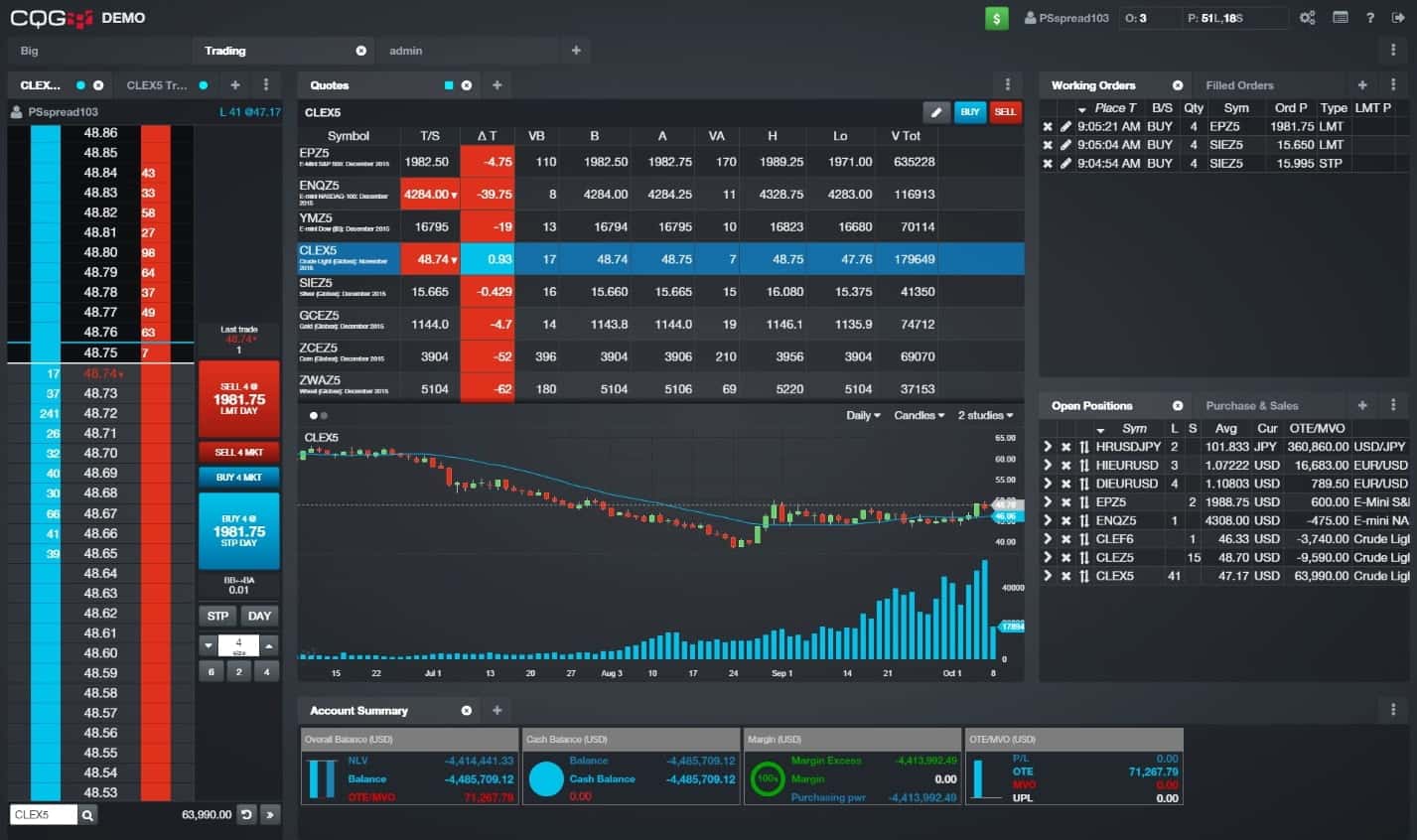
Task: Click the green dollar sign icon
Action: (996, 18)
